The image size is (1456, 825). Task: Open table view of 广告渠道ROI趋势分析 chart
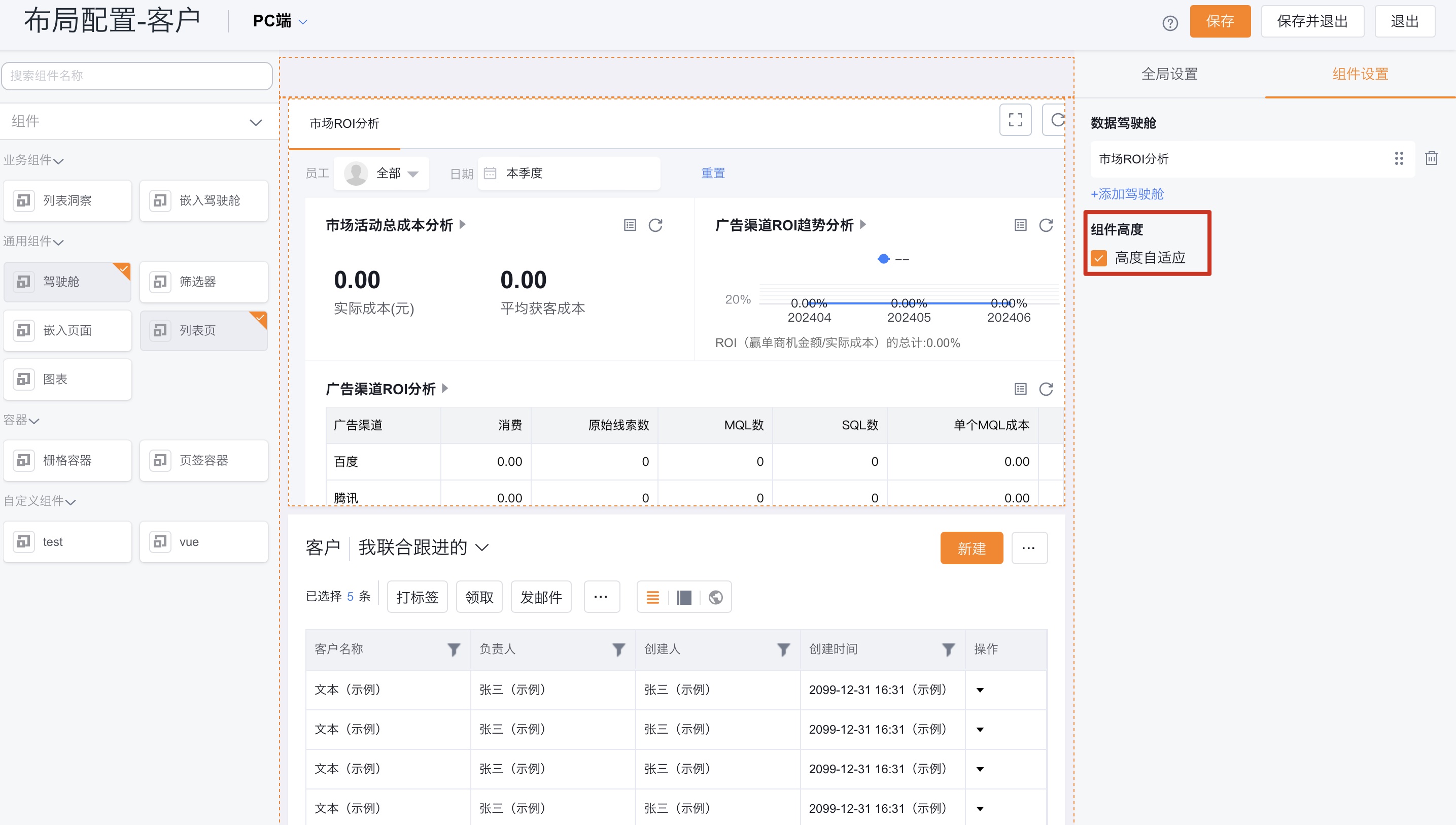coord(1020,225)
